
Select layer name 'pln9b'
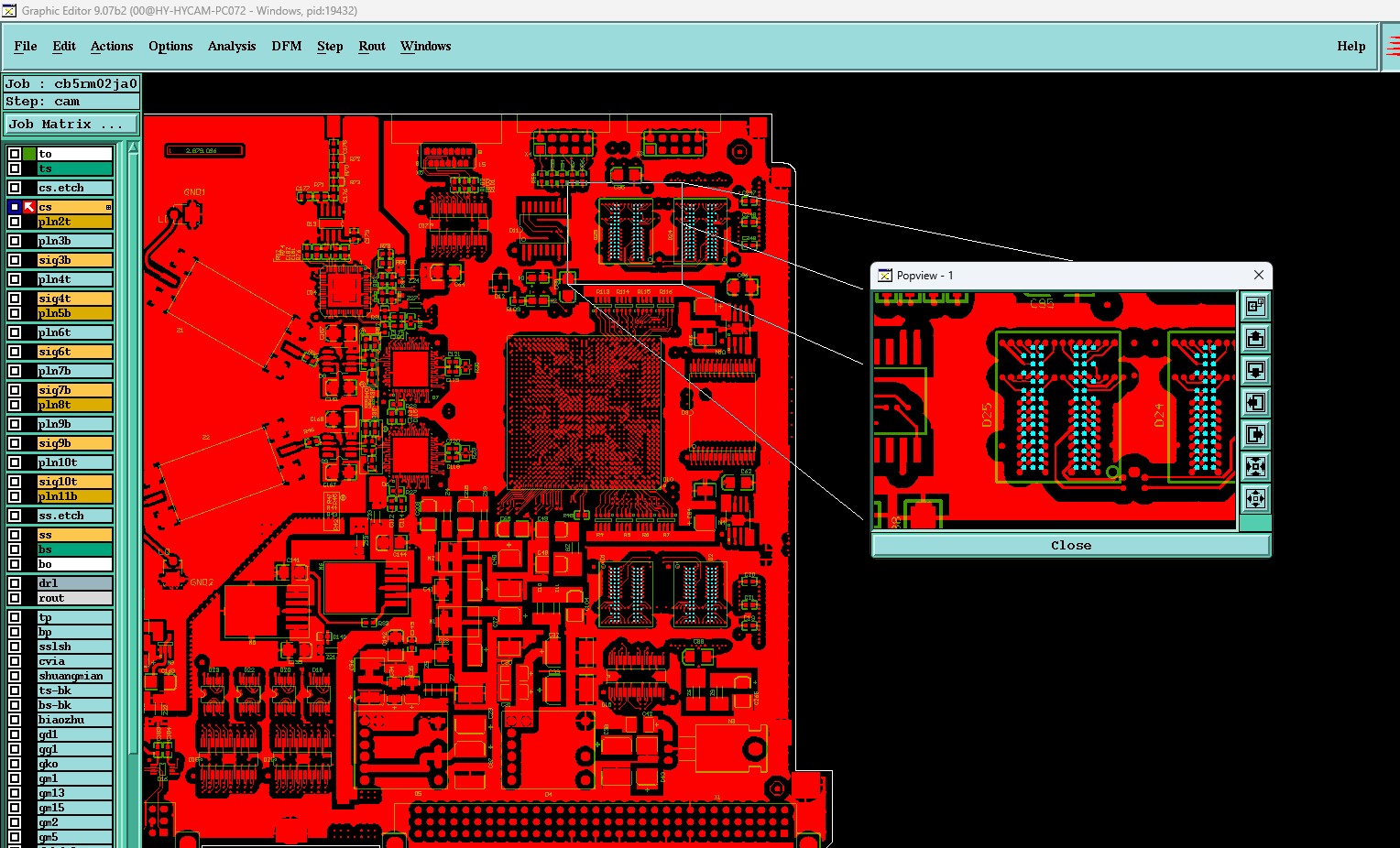75,424
